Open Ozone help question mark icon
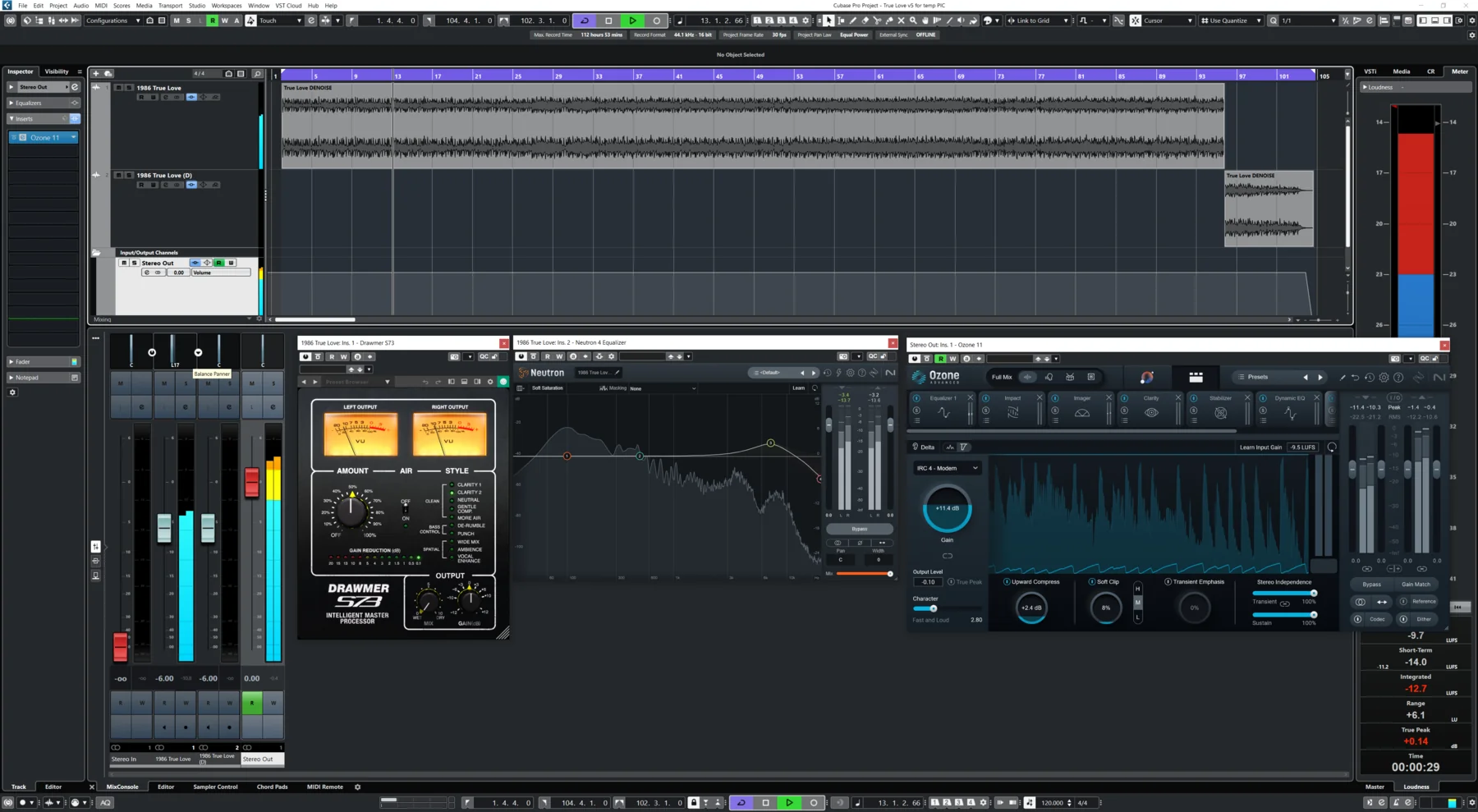The image size is (1478, 812). pos(1398,377)
